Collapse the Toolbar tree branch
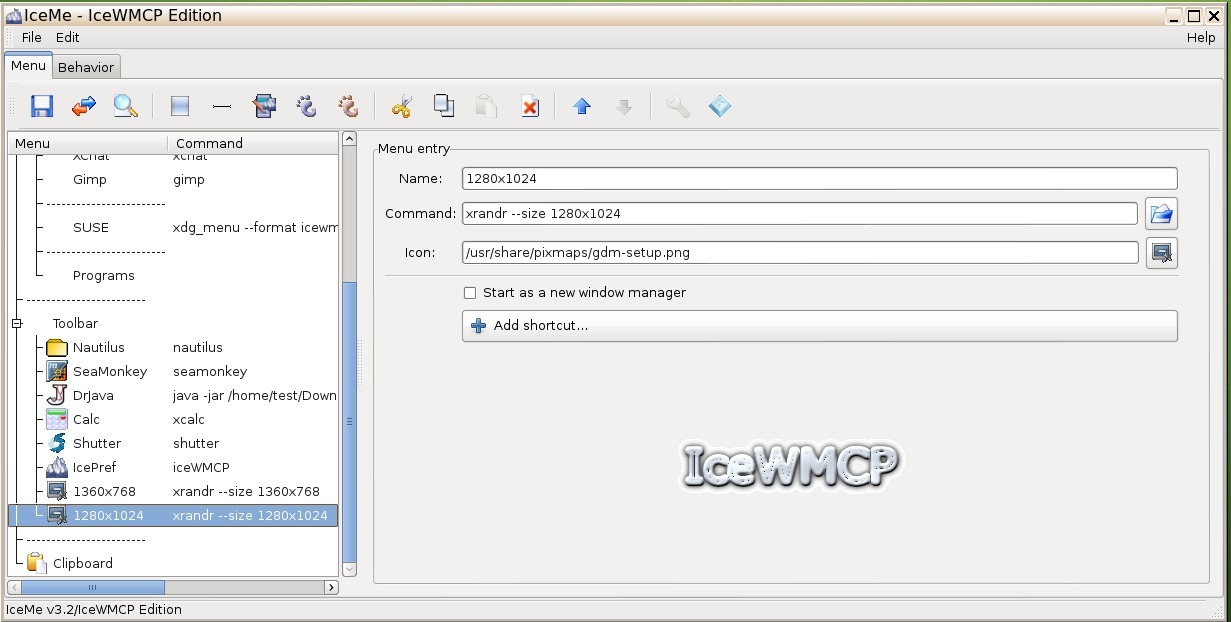 16,323
